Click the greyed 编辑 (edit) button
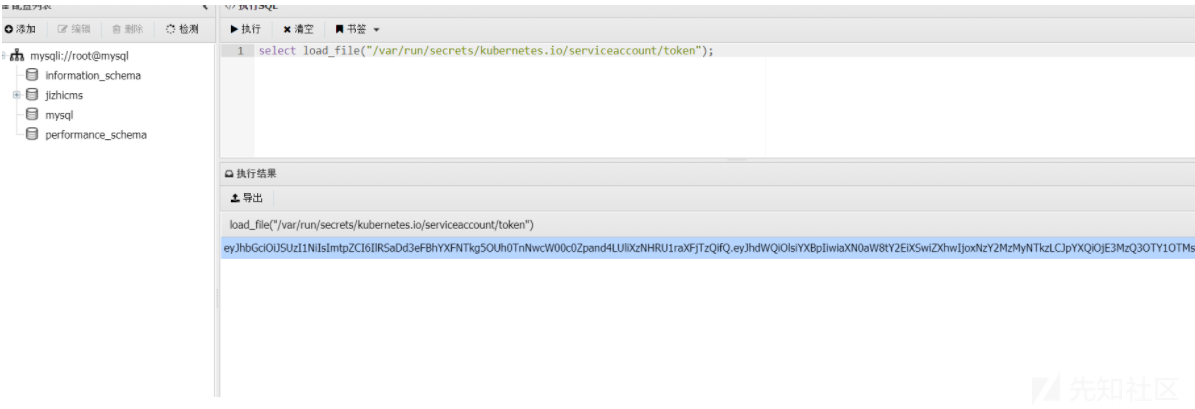The width and height of the screenshot is (1195, 409). [x=74, y=29]
